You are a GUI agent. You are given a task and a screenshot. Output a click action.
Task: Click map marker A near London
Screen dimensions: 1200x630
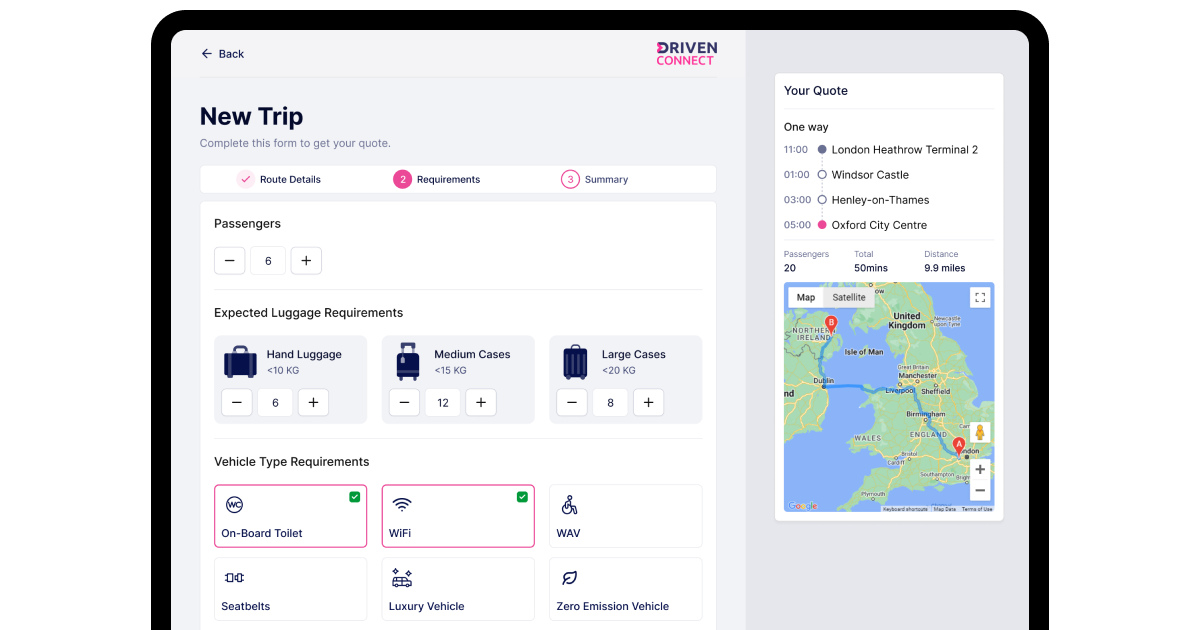[x=959, y=447]
